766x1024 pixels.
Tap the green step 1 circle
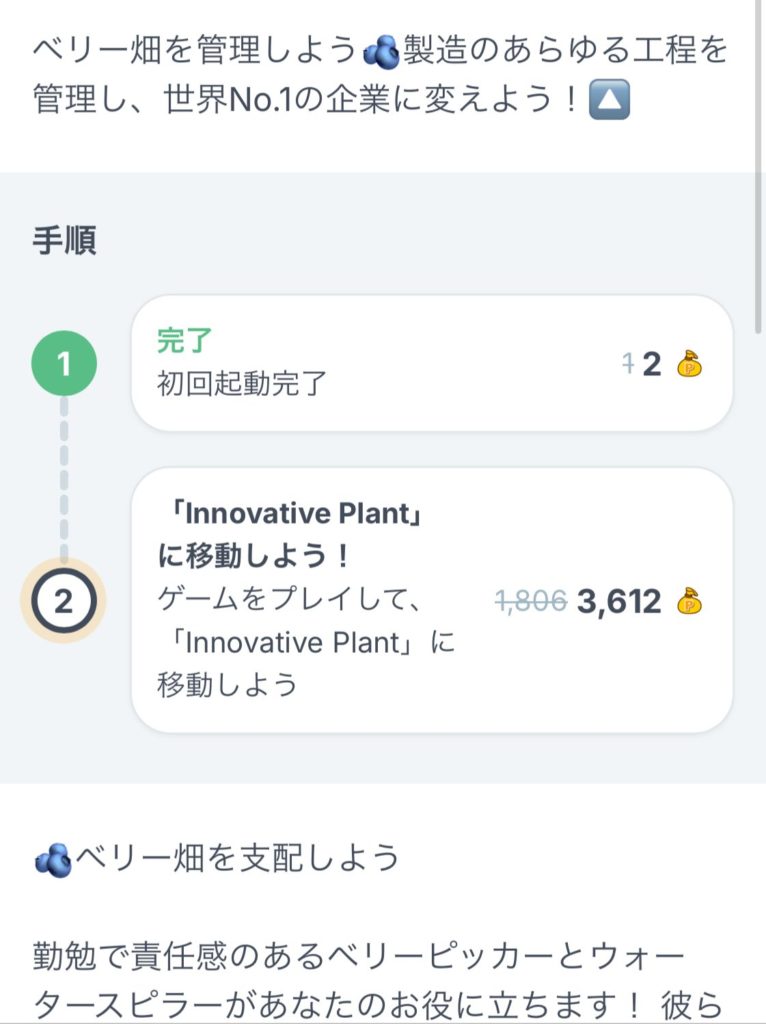coord(64,364)
